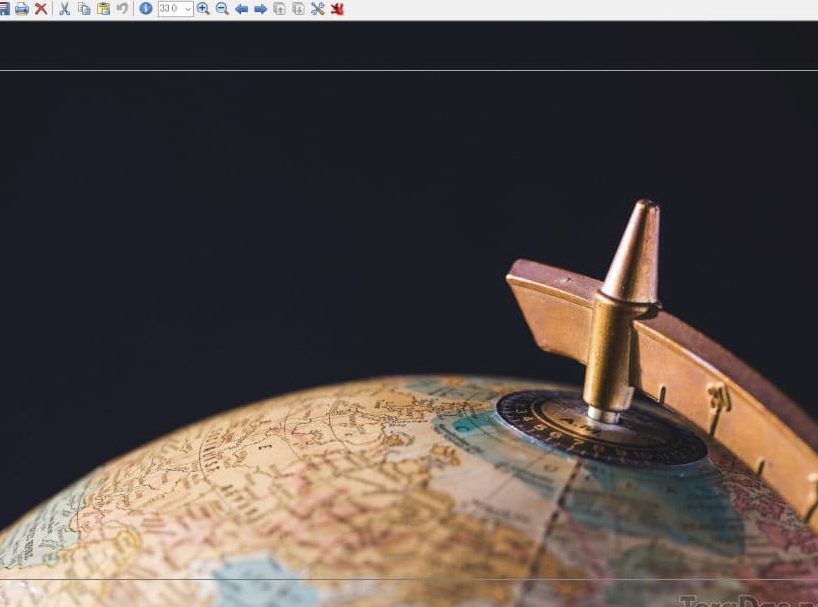Open image information with the blue info icon
This screenshot has width=818, height=607.
click(146, 9)
